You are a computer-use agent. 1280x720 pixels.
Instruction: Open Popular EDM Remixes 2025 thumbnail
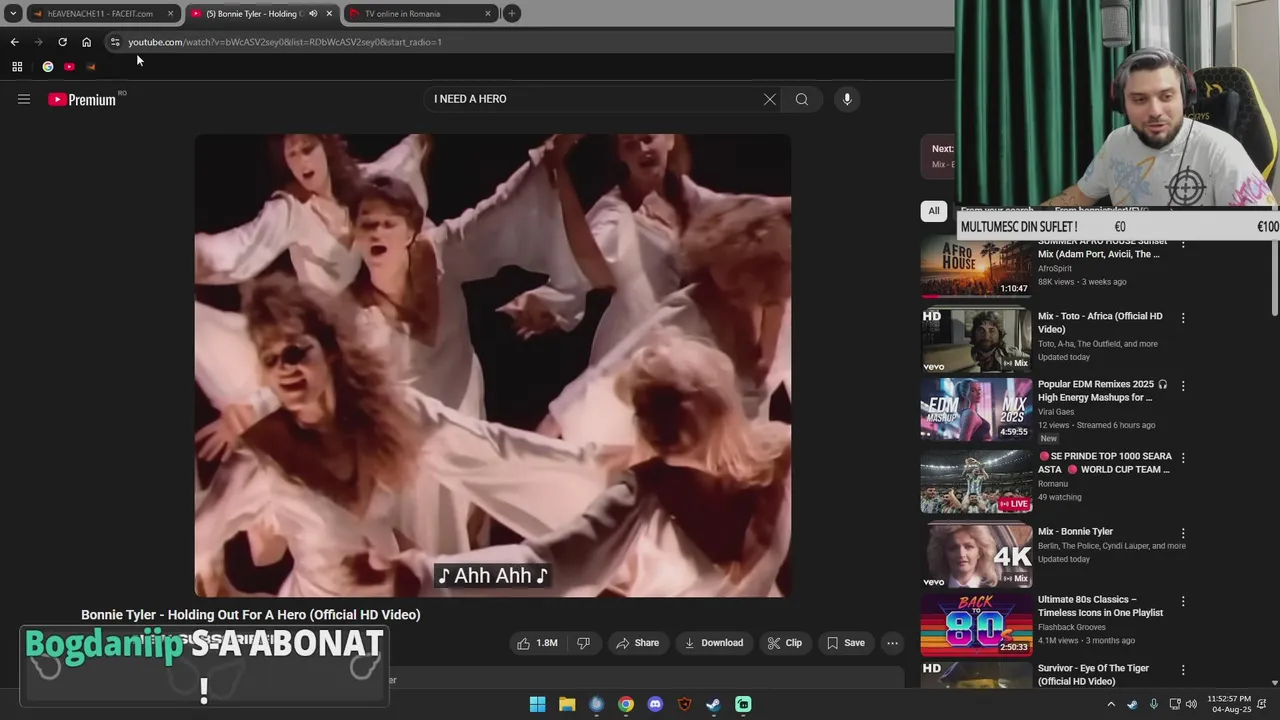[976, 409]
